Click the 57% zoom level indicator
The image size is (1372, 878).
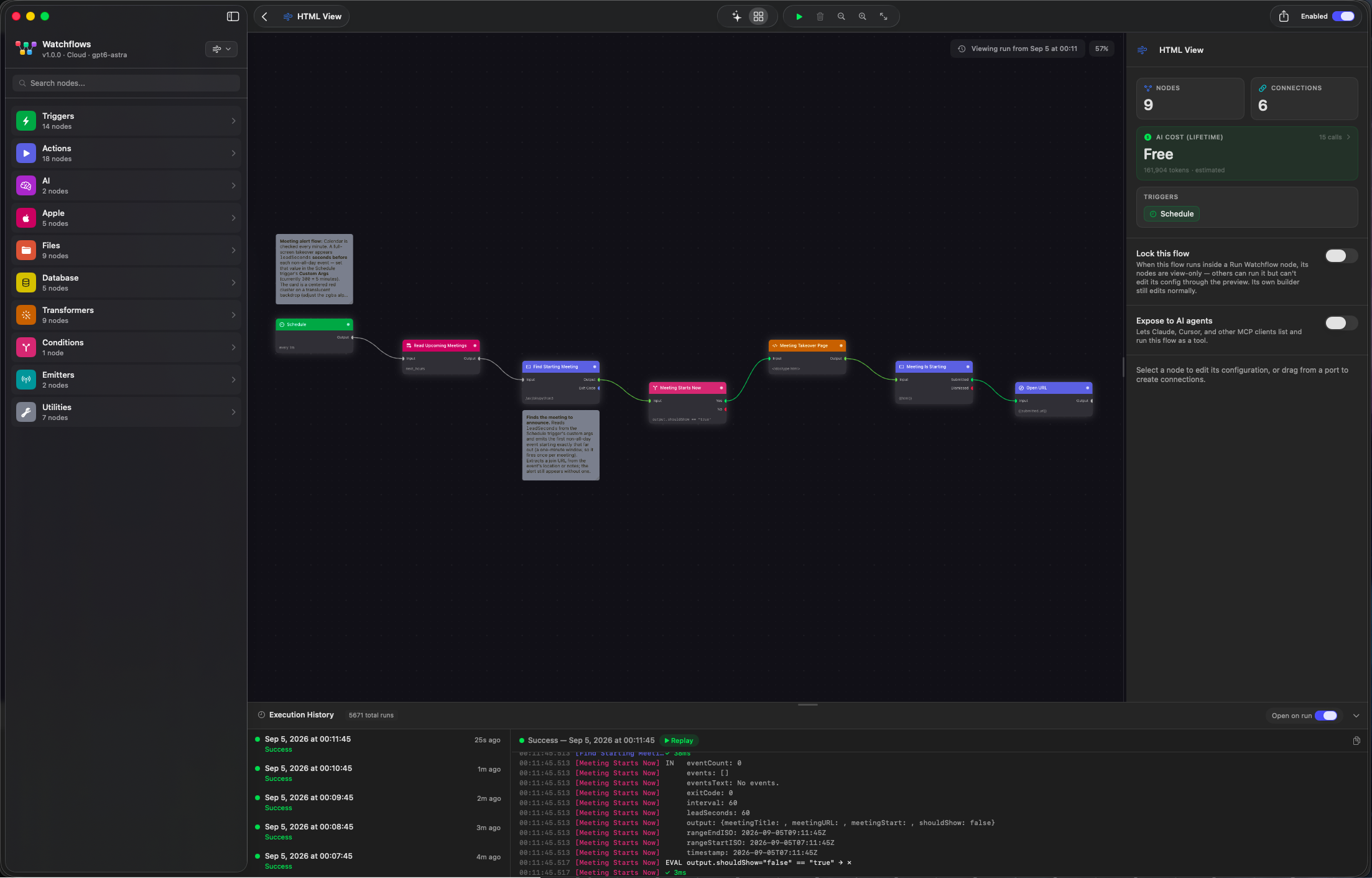(1101, 49)
